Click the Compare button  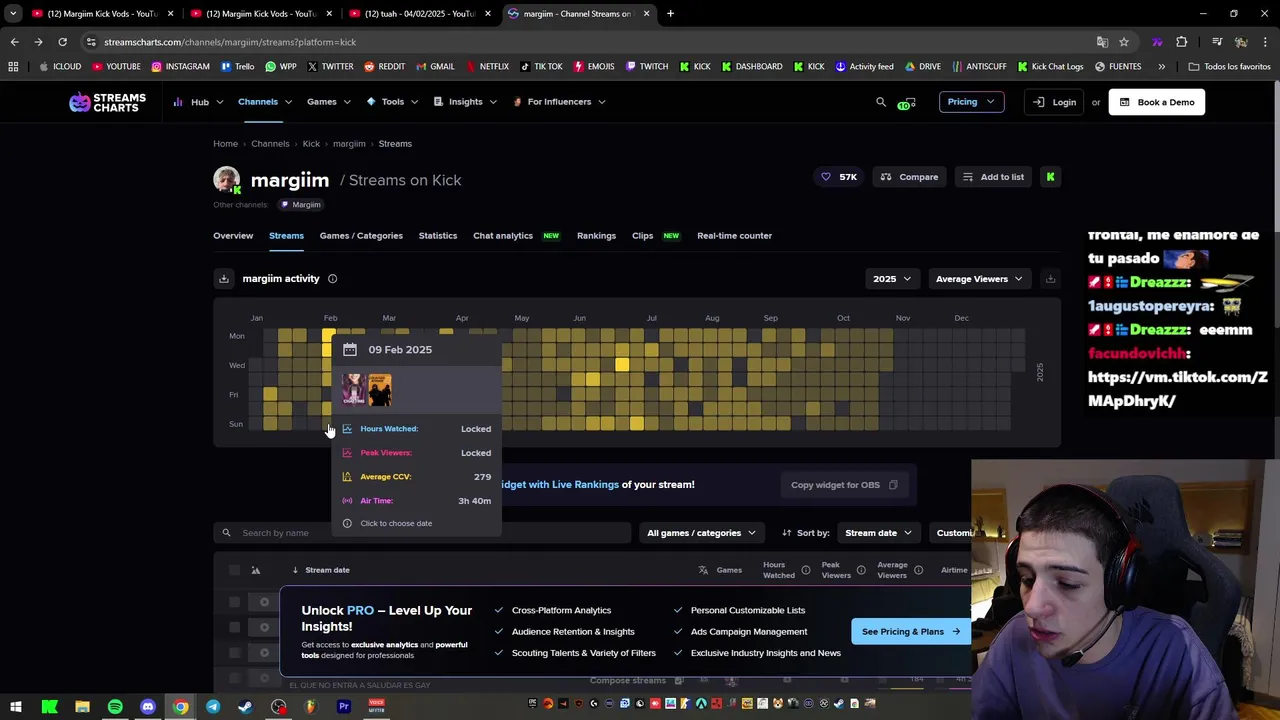[x=909, y=177]
